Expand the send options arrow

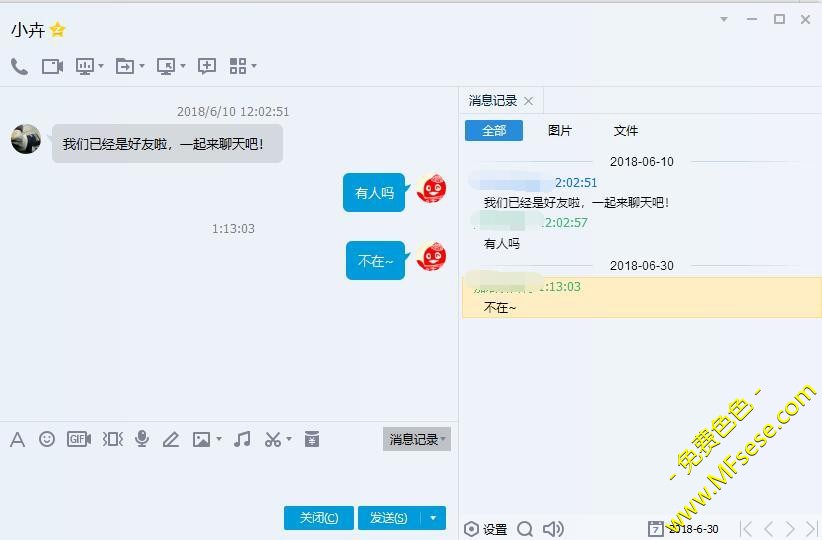pyautogui.click(x=433, y=518)
